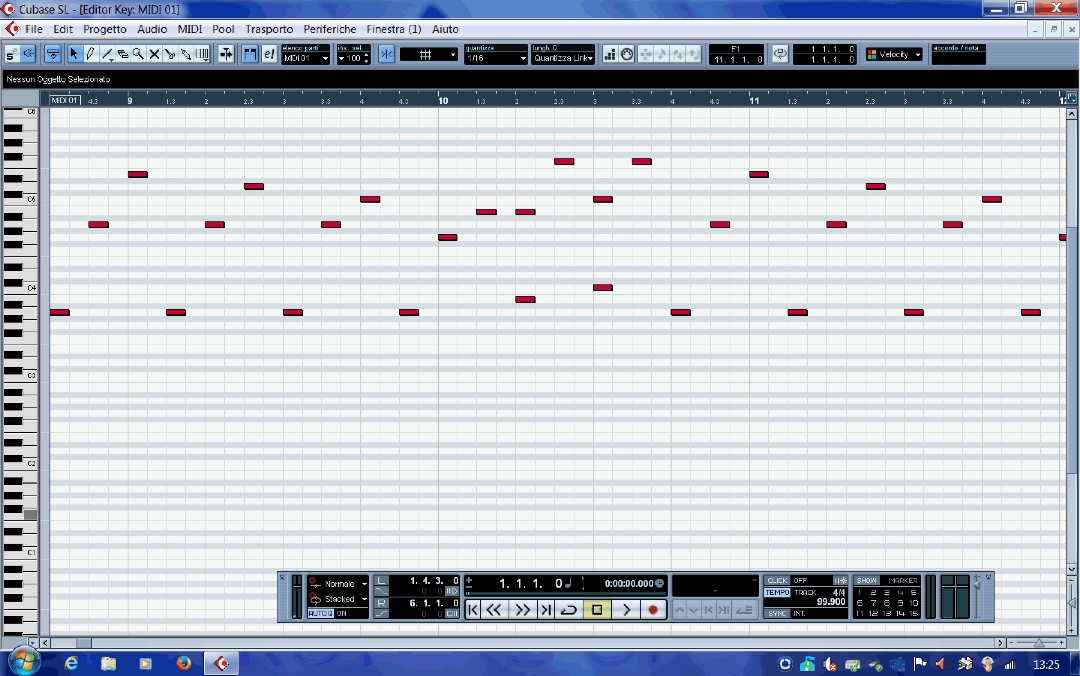Select the Mute X tool

pyautogui.click(x=154, y=54)
